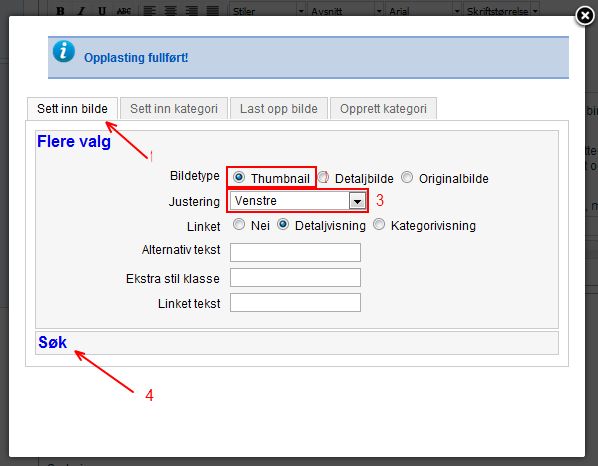The image size is (598, 466).
Task: Select Kategorivisning link option
Action: (379, 224)
